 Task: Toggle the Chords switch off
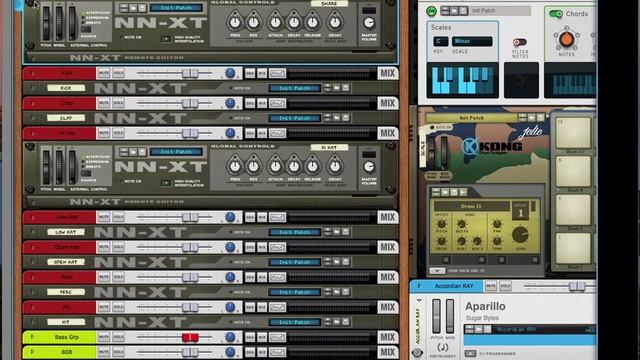pyautogui.click(x=556, y=14)
